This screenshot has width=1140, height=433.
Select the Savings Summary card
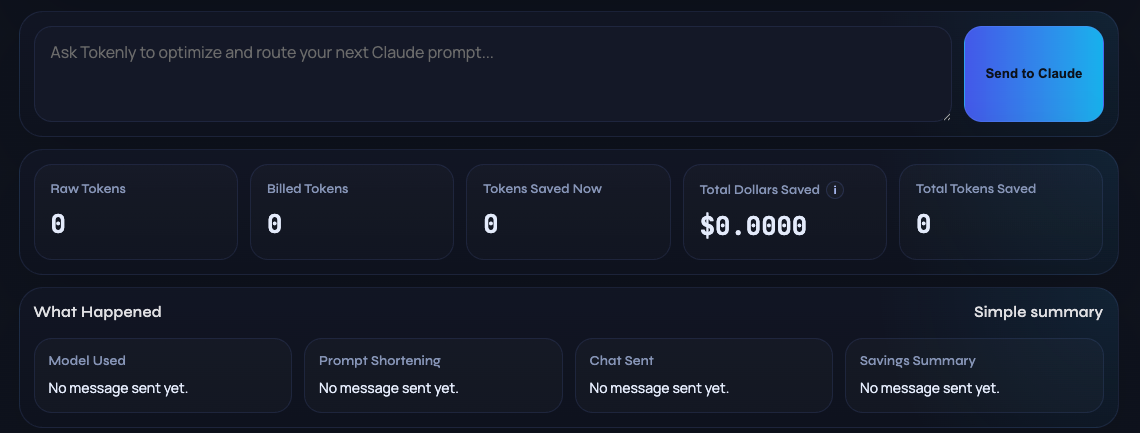point(974,375)
